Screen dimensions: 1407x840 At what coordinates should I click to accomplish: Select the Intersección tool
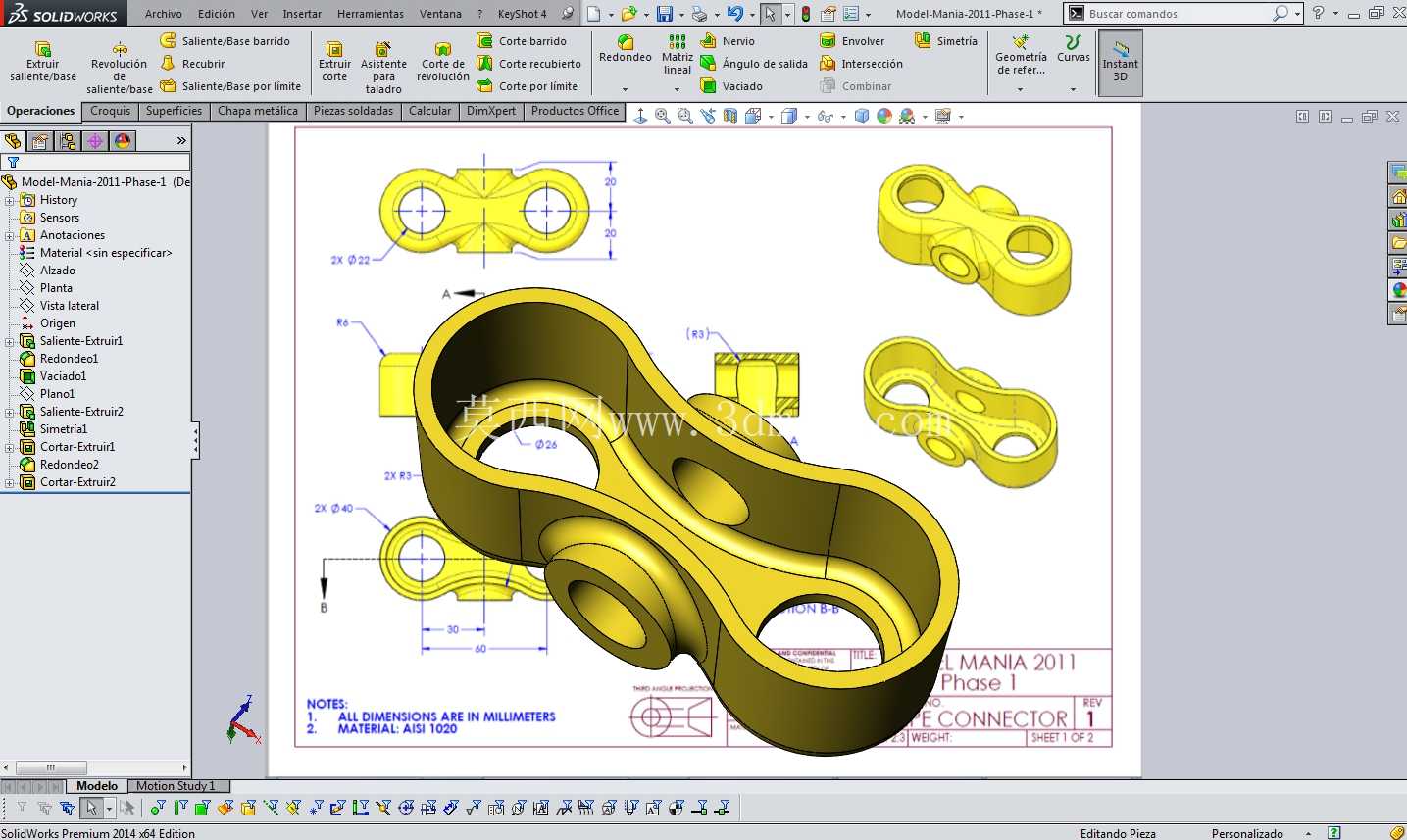coord(862,64)
